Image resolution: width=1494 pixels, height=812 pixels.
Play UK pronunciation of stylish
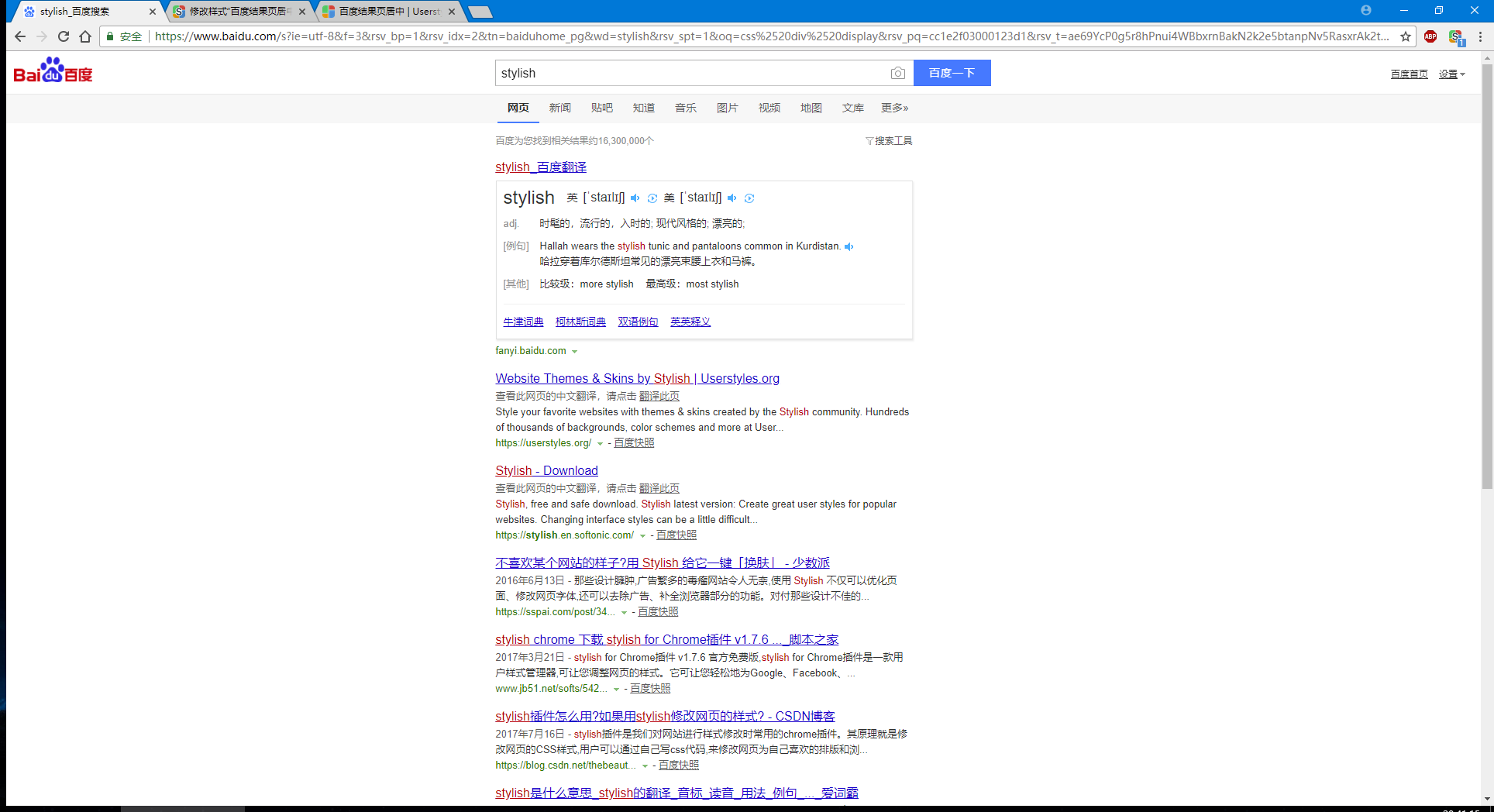635,198
